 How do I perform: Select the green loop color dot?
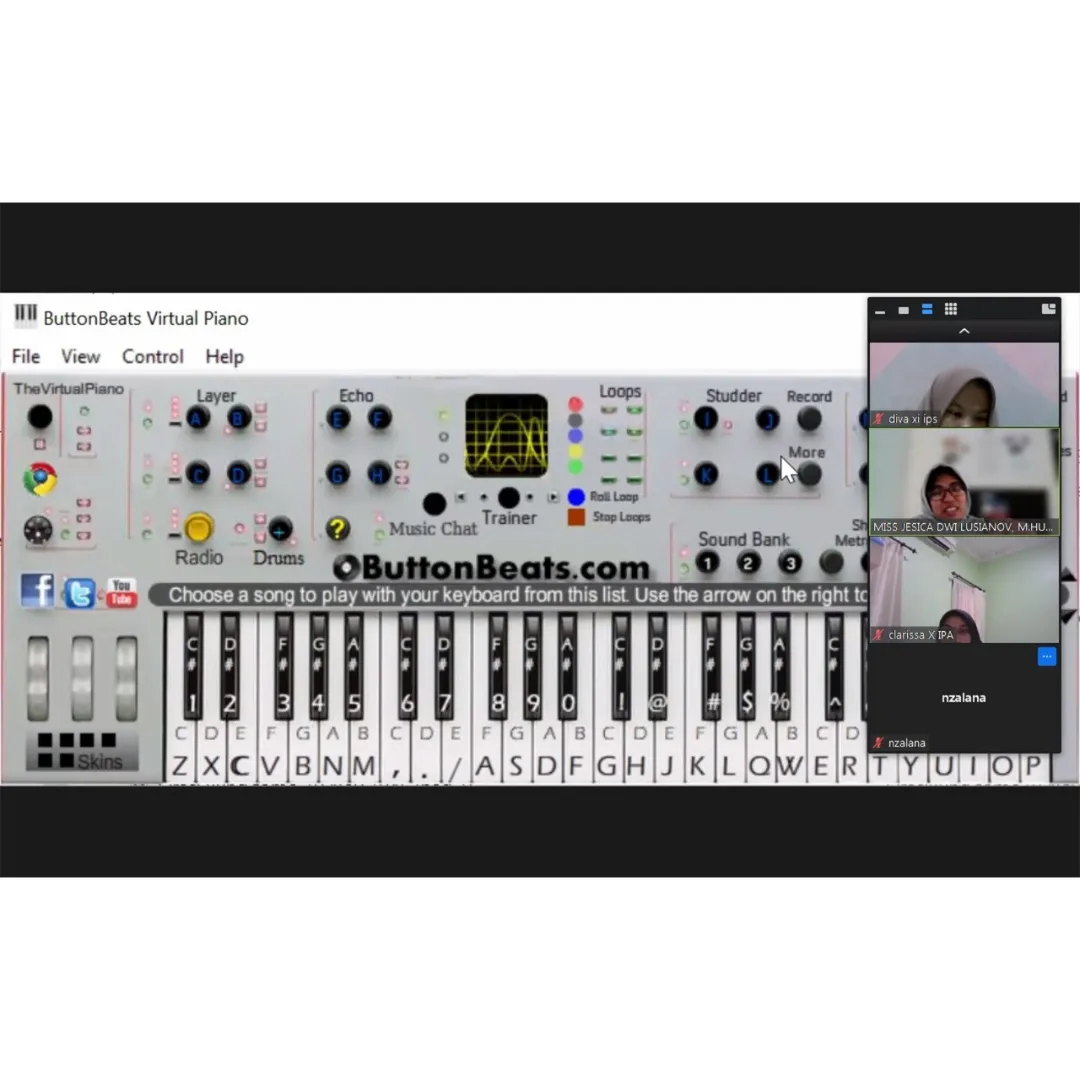[x=576, y=468]
